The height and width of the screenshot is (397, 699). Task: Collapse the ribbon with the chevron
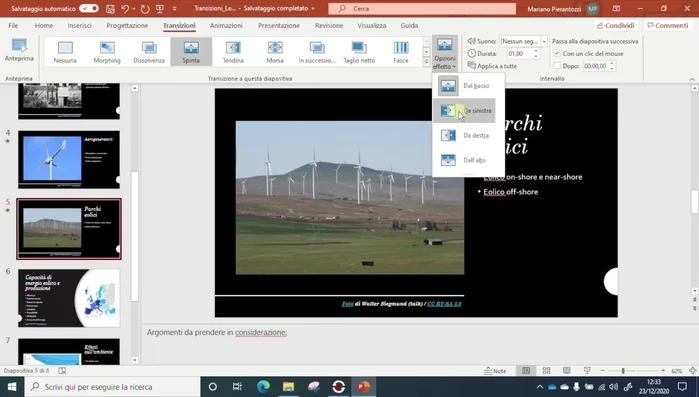tap(692, 79)
